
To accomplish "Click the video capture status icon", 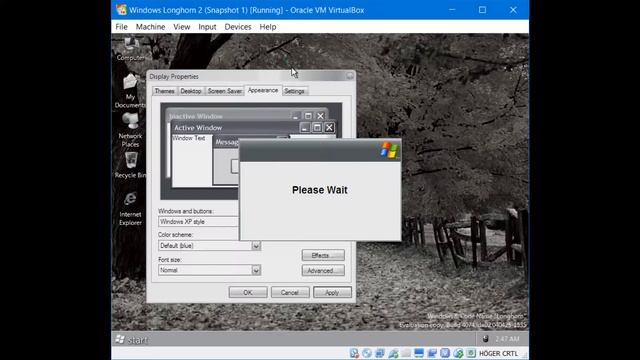I will [x=432, y=353].
